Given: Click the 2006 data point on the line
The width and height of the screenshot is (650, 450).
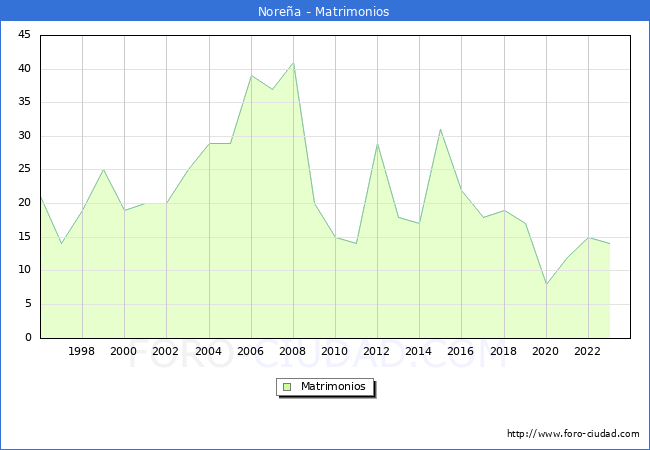Looking at the screenshot, I should pos(251,76).
